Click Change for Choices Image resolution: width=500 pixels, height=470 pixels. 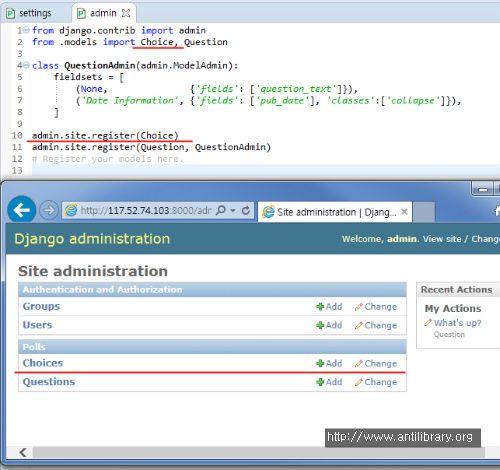376,363
